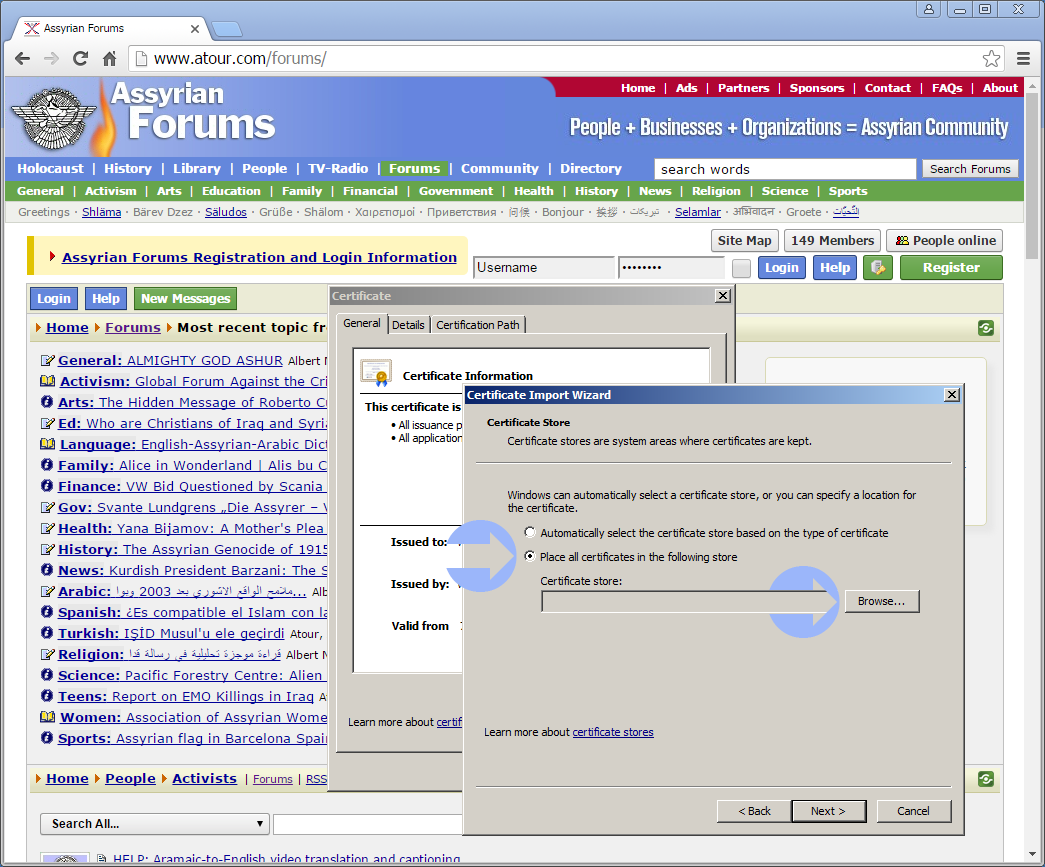The image size is (1045, 867).
Task: Click in the Username input field
Action: (544, 268)
